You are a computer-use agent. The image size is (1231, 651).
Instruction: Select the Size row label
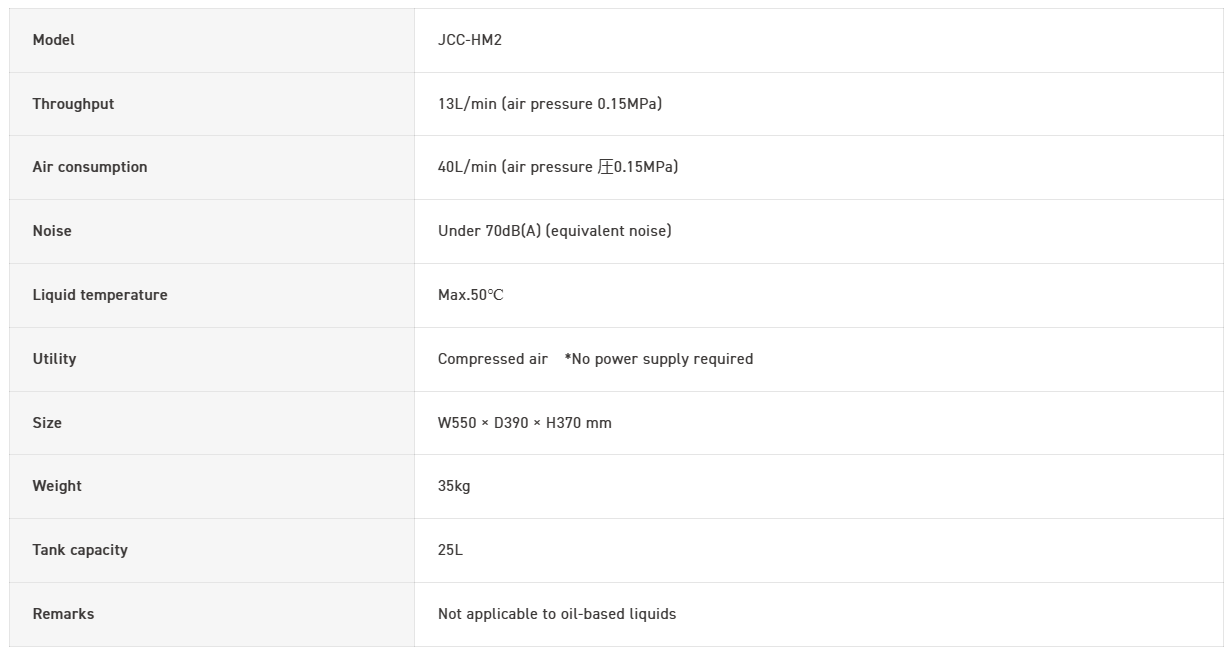pos(47,423)
